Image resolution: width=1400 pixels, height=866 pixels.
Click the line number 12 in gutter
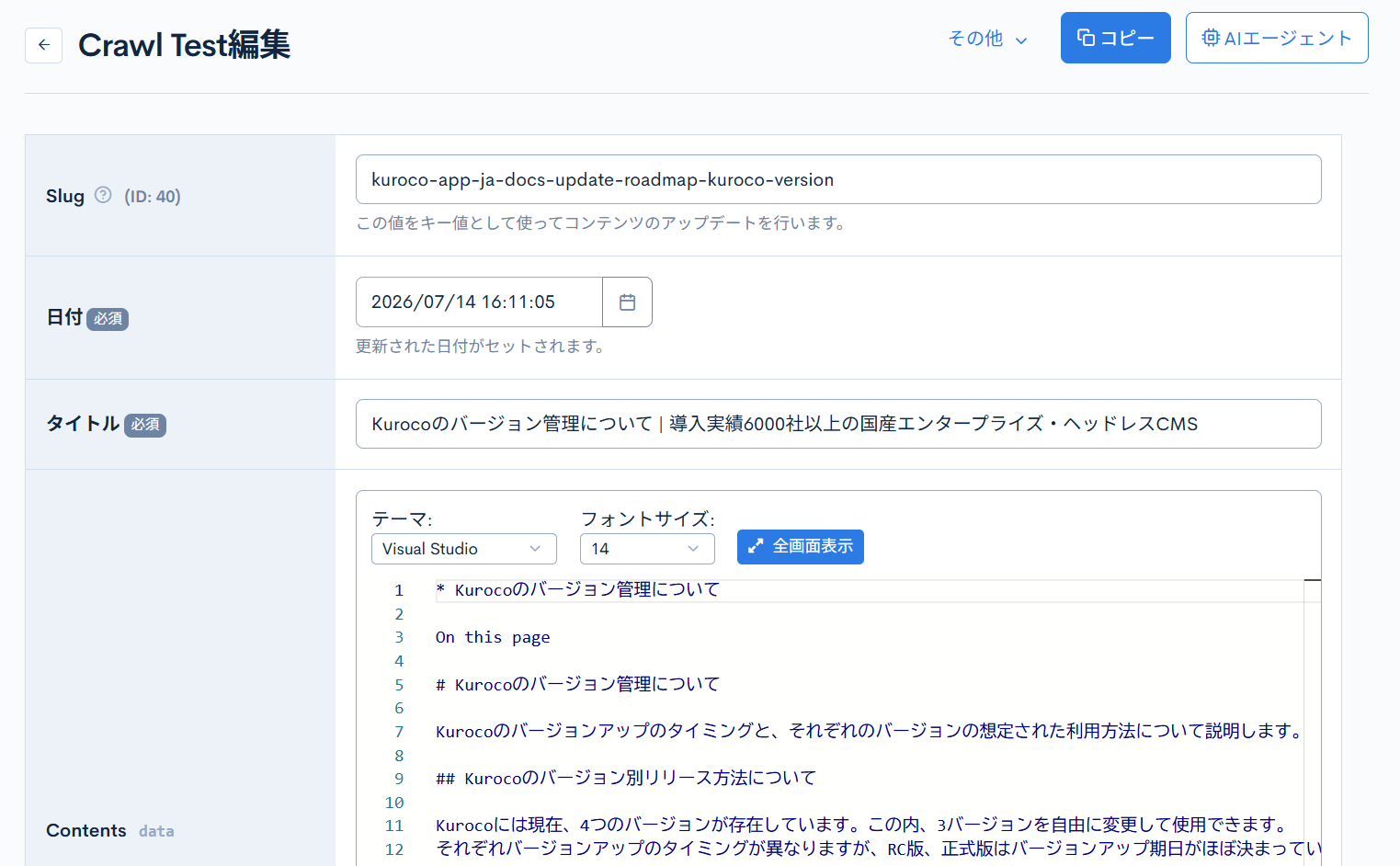[394, 849]
